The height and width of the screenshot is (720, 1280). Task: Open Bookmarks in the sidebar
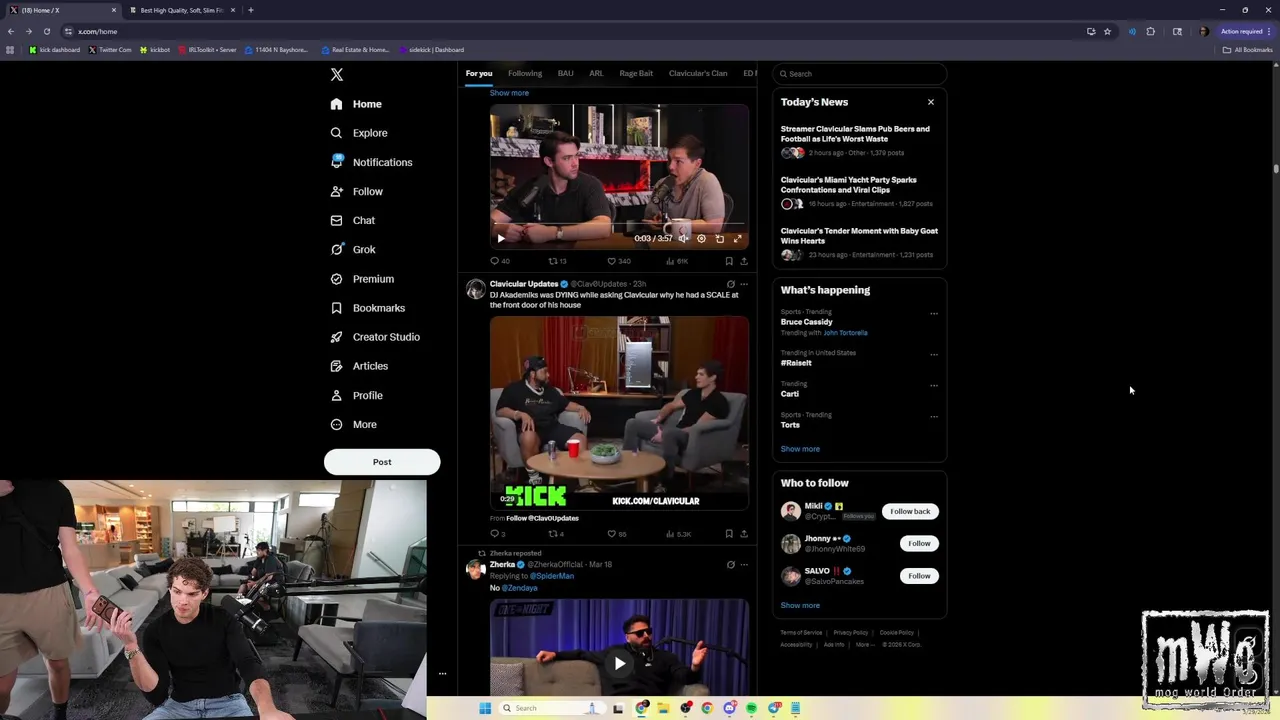pyautogui.click(x=367, y=308)
